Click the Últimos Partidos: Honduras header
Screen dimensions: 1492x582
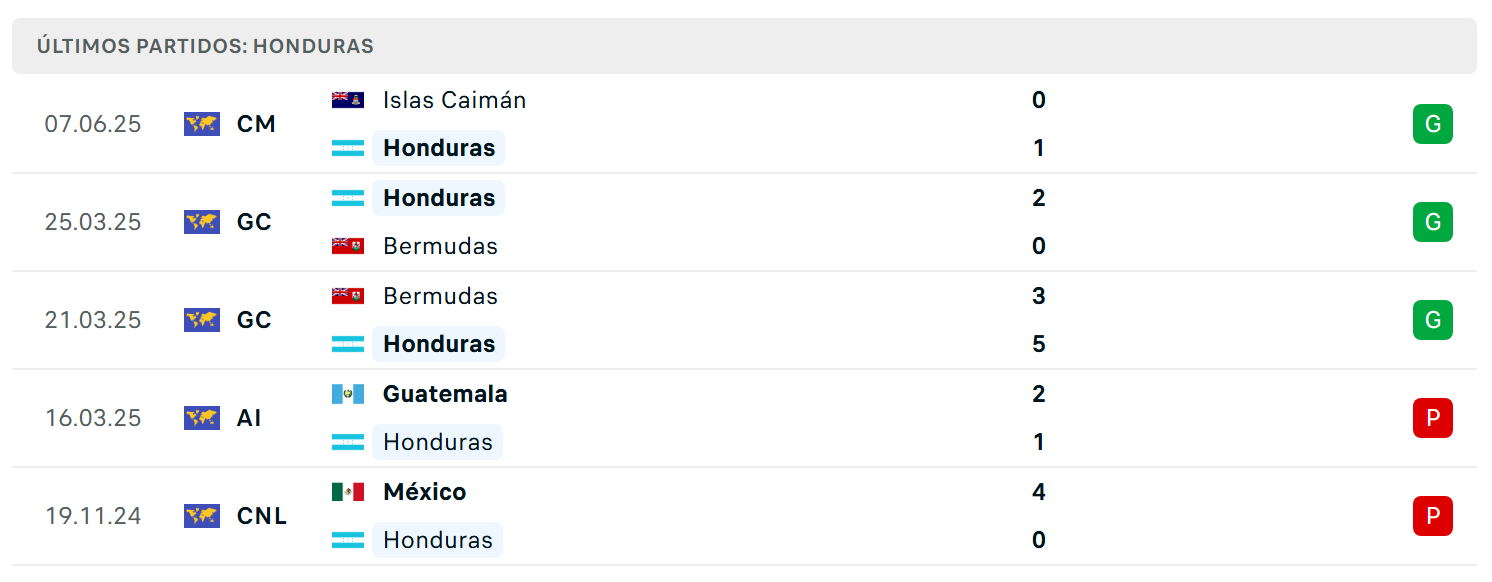pos(205,46)
